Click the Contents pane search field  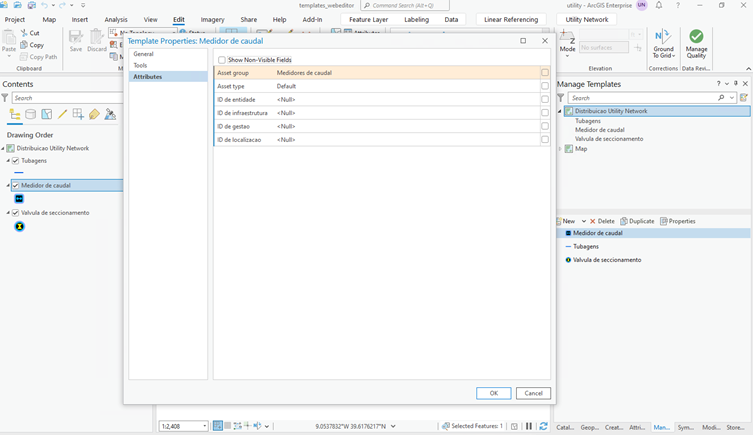(67, 98)
